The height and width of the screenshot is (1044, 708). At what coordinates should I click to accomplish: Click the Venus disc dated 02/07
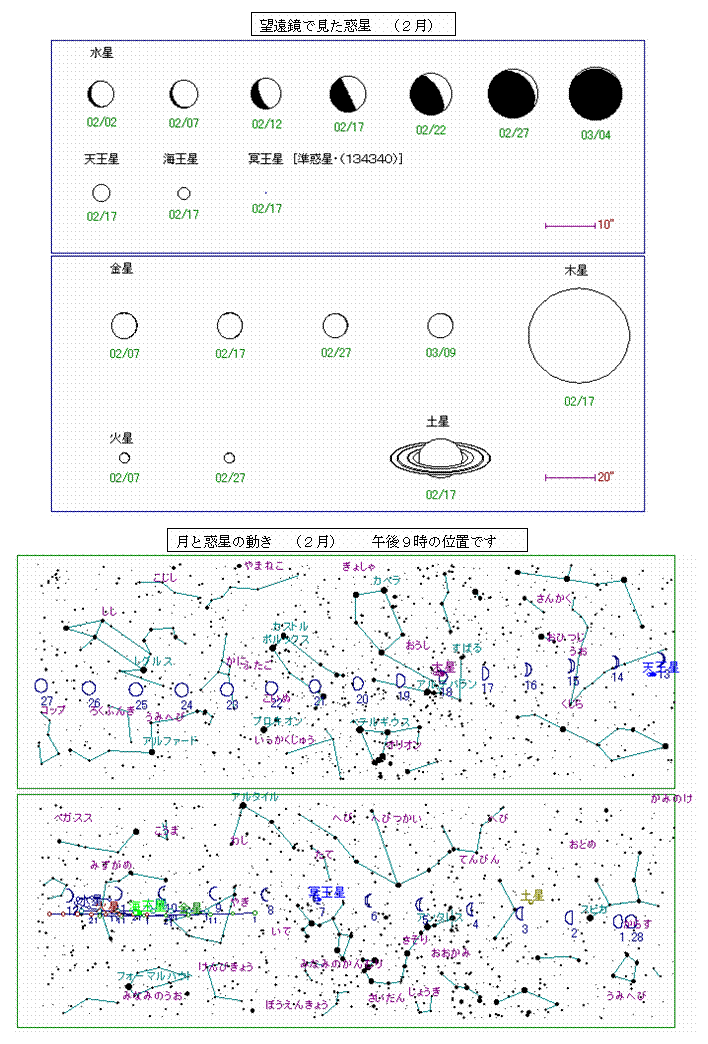125,326
